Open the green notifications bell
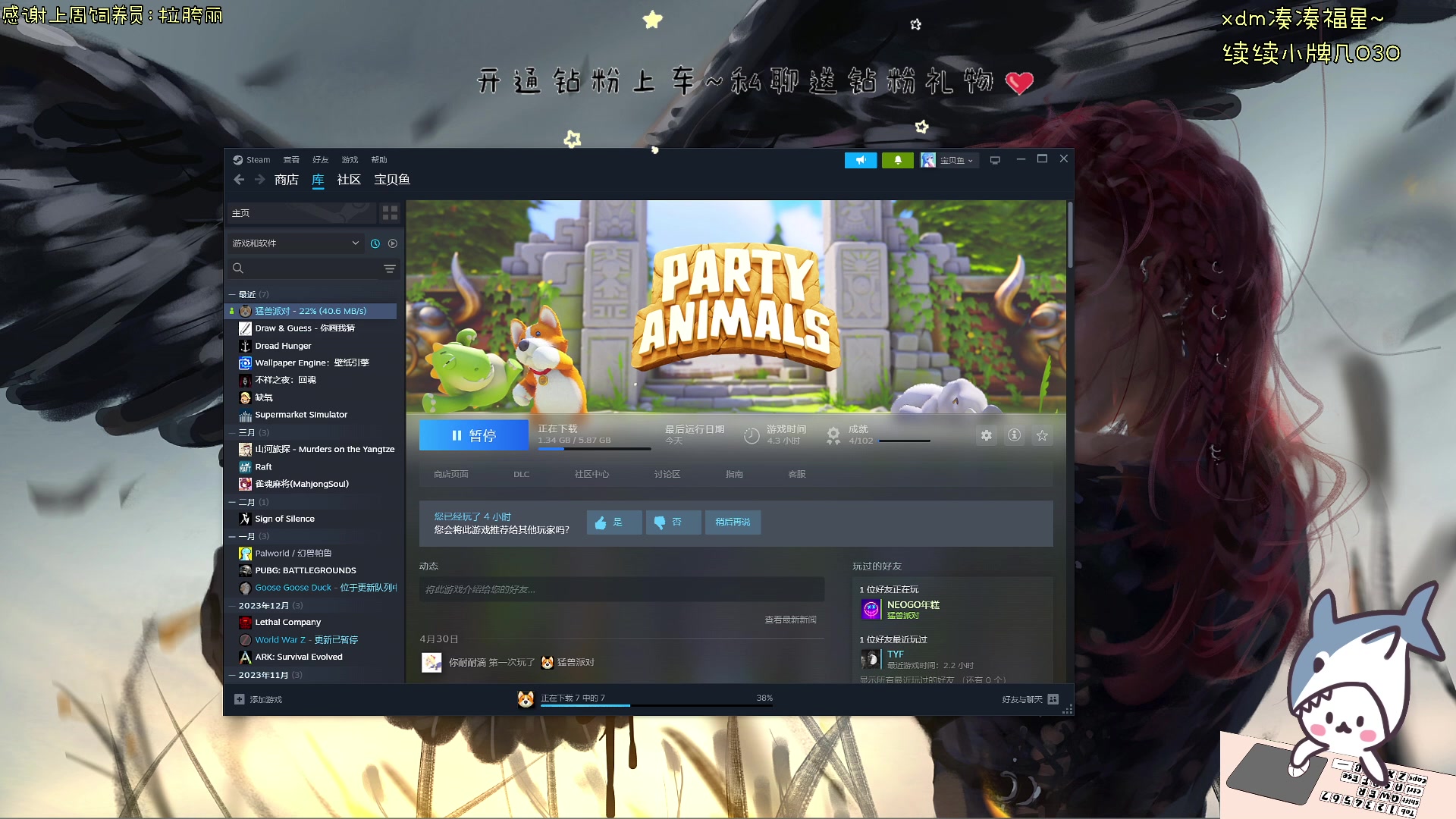The image size is (1456, 819). point(898,160)
